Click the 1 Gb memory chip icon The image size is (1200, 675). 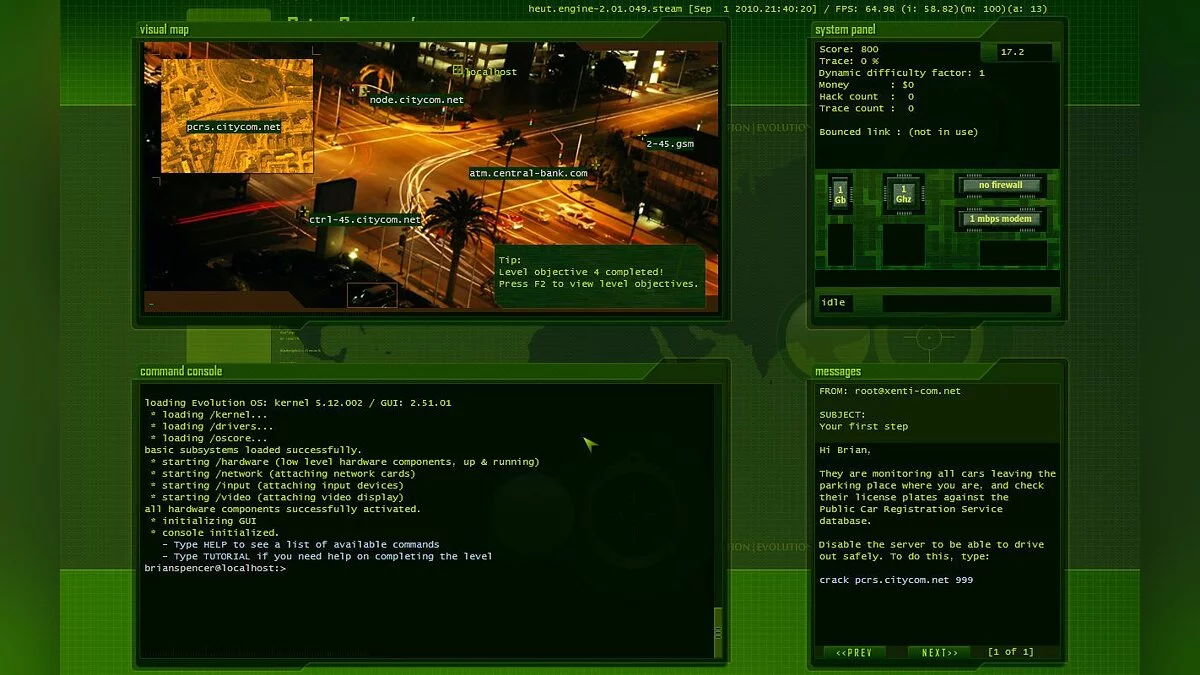[840, 194]
